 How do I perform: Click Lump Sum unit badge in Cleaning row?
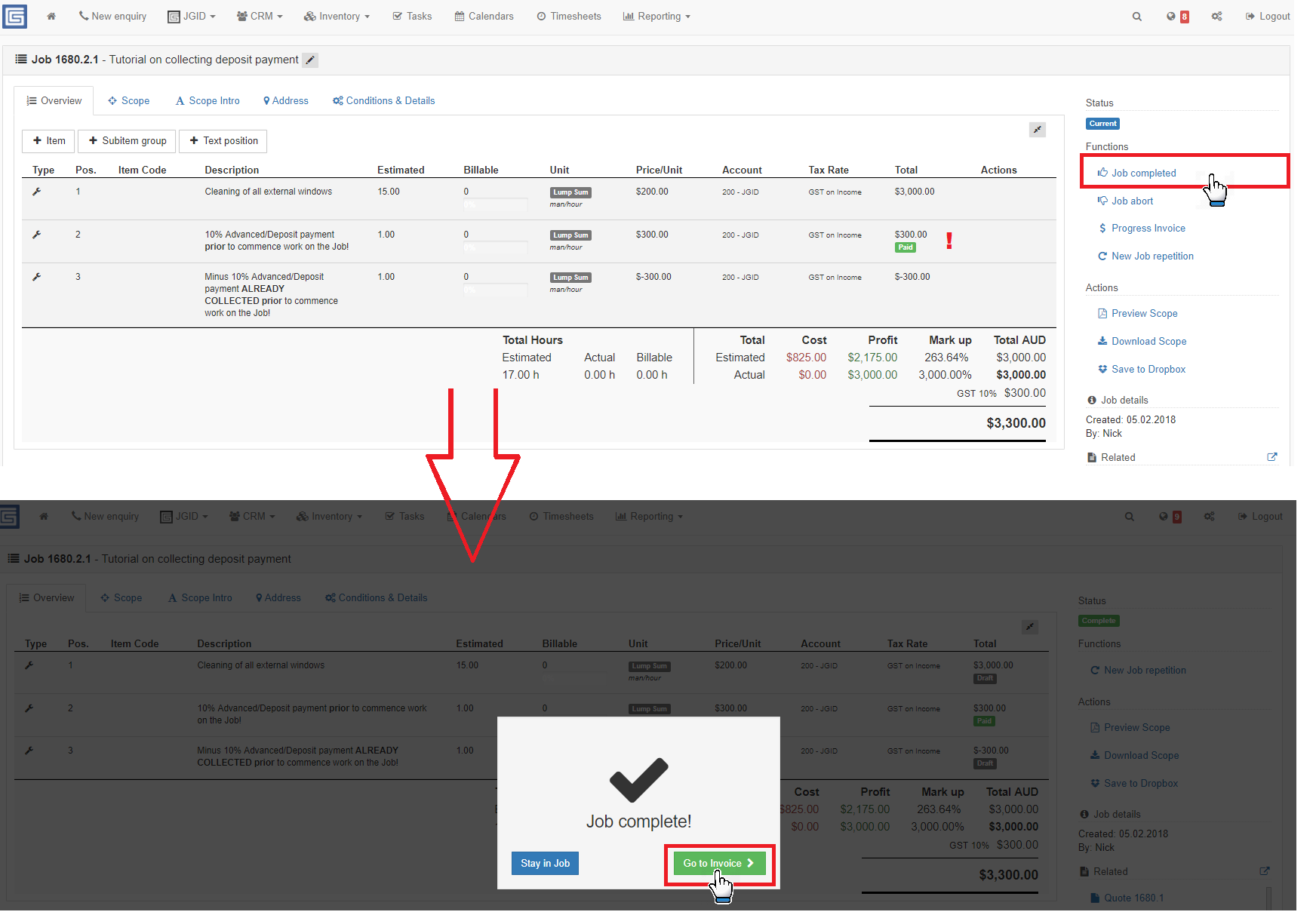pos(570,192)
